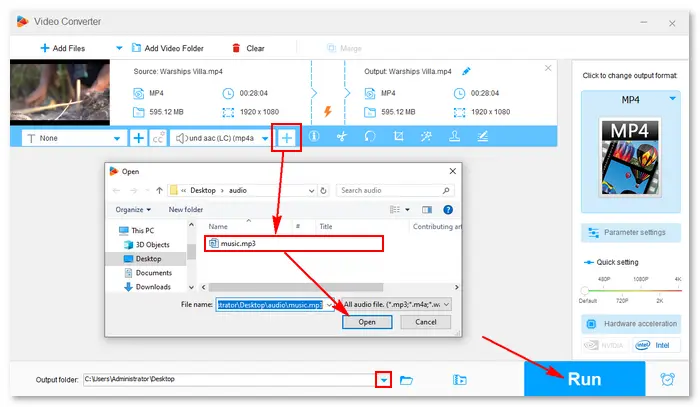Go forward in Open dialog
This screenshot has height=407, width=700.
point(133,191)
